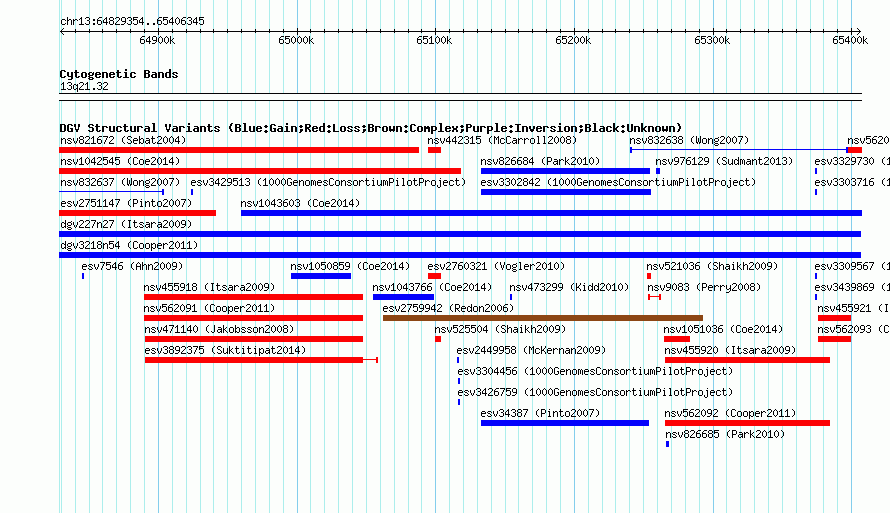Open esv2449958 (McKernan2009) label

click(531, 350)
